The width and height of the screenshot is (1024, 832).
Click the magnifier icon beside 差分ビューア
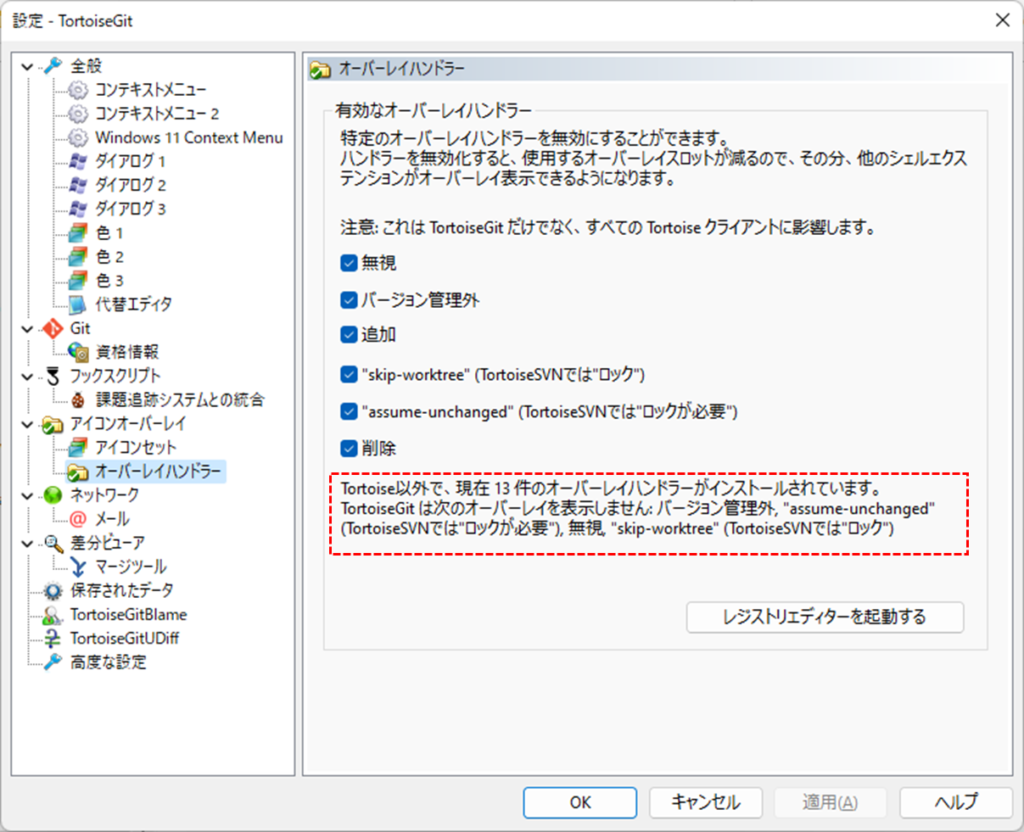point(53,543)
